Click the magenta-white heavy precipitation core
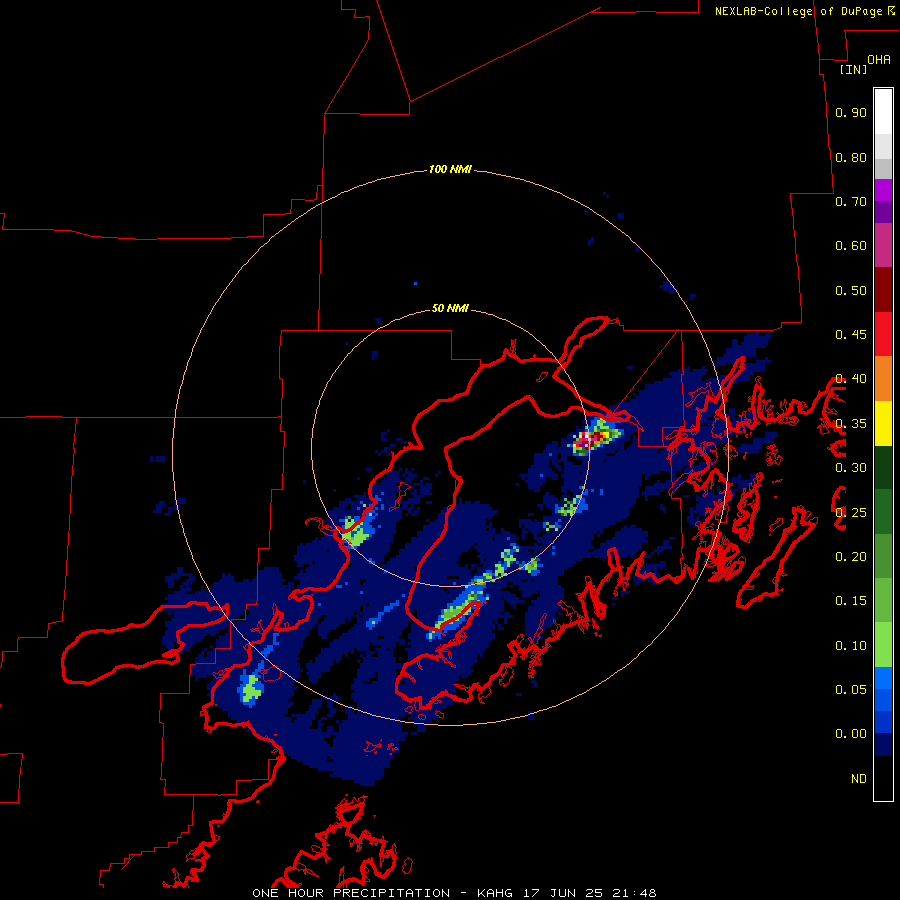This screenshot has width=900, height=900. (x=589, y=440)
